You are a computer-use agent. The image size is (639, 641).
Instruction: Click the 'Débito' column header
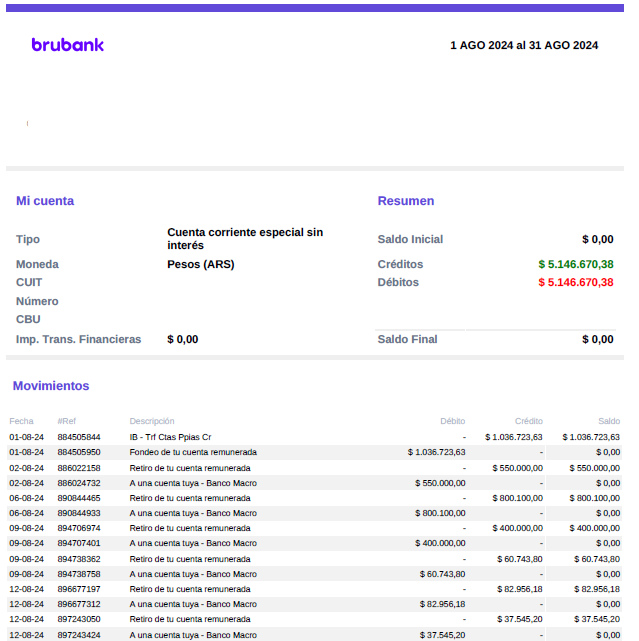pyautogui.click(x=453, y=421)
